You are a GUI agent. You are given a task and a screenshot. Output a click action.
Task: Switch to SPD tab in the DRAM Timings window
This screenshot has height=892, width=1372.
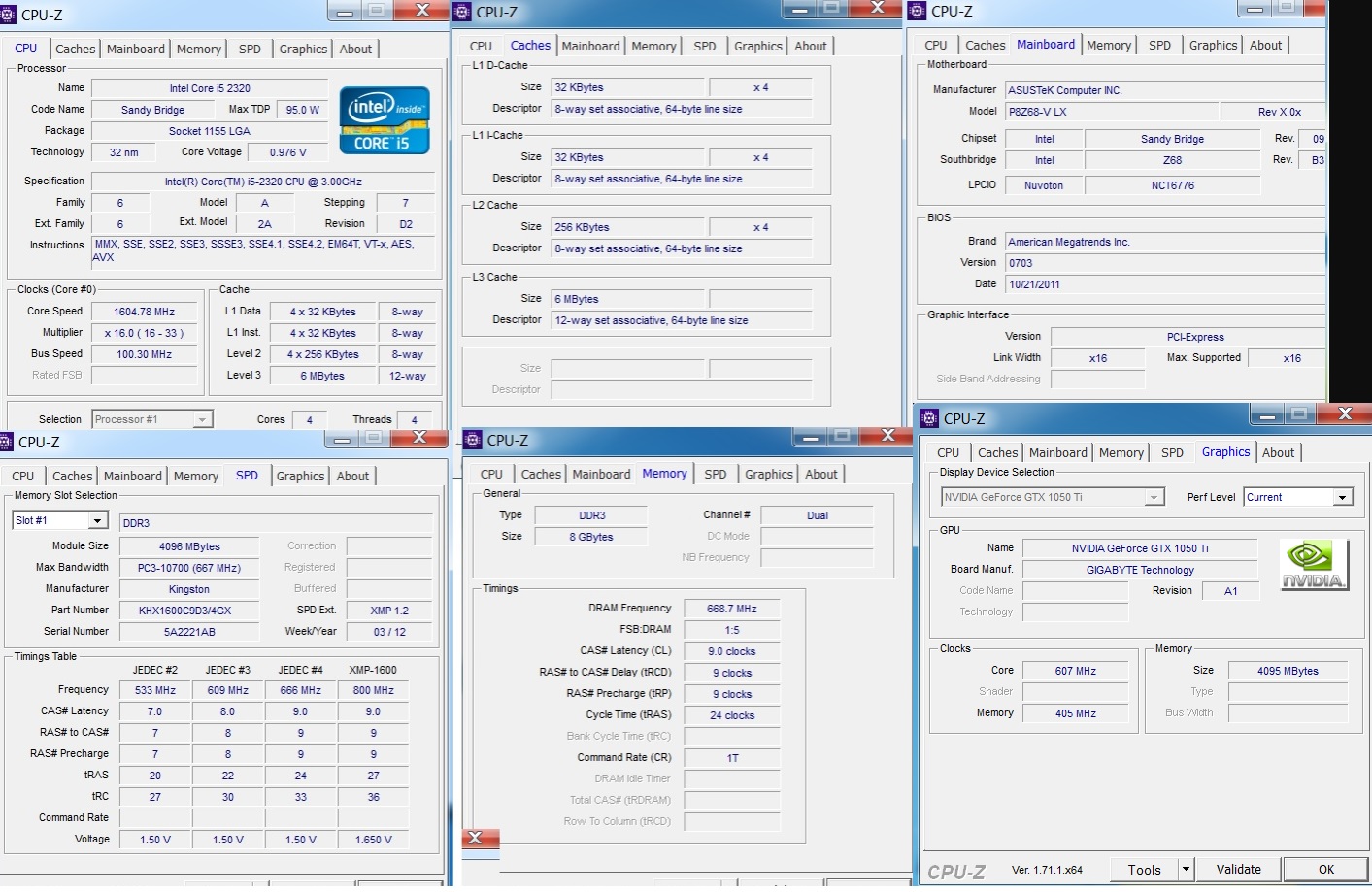point(716,475)
